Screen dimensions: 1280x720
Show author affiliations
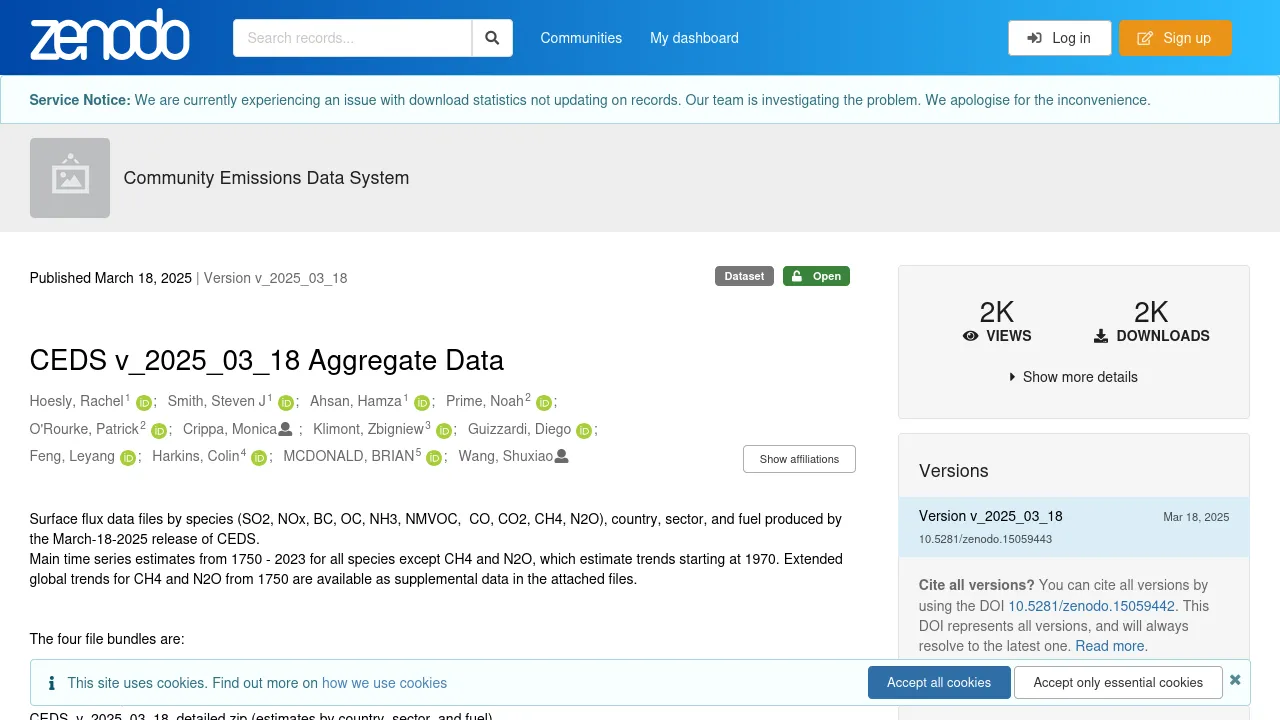(799, 459)
